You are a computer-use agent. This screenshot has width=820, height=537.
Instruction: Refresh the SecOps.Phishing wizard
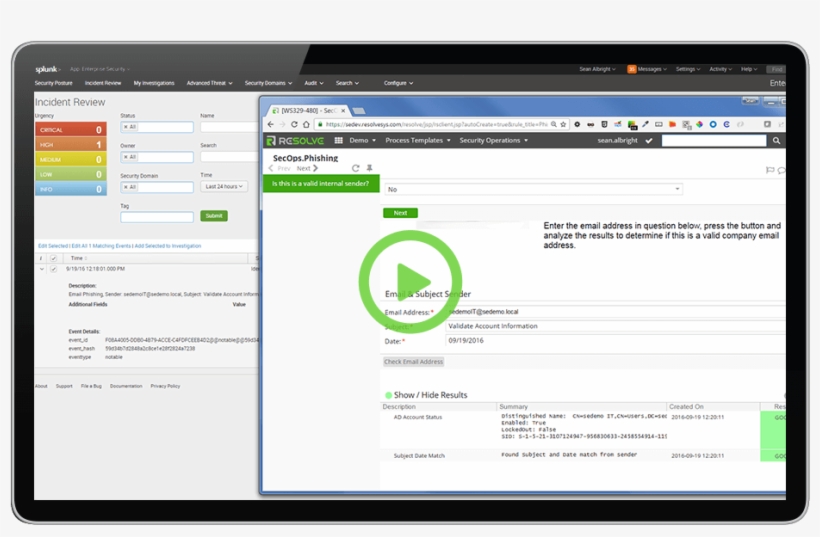click(x=356, y=168)
